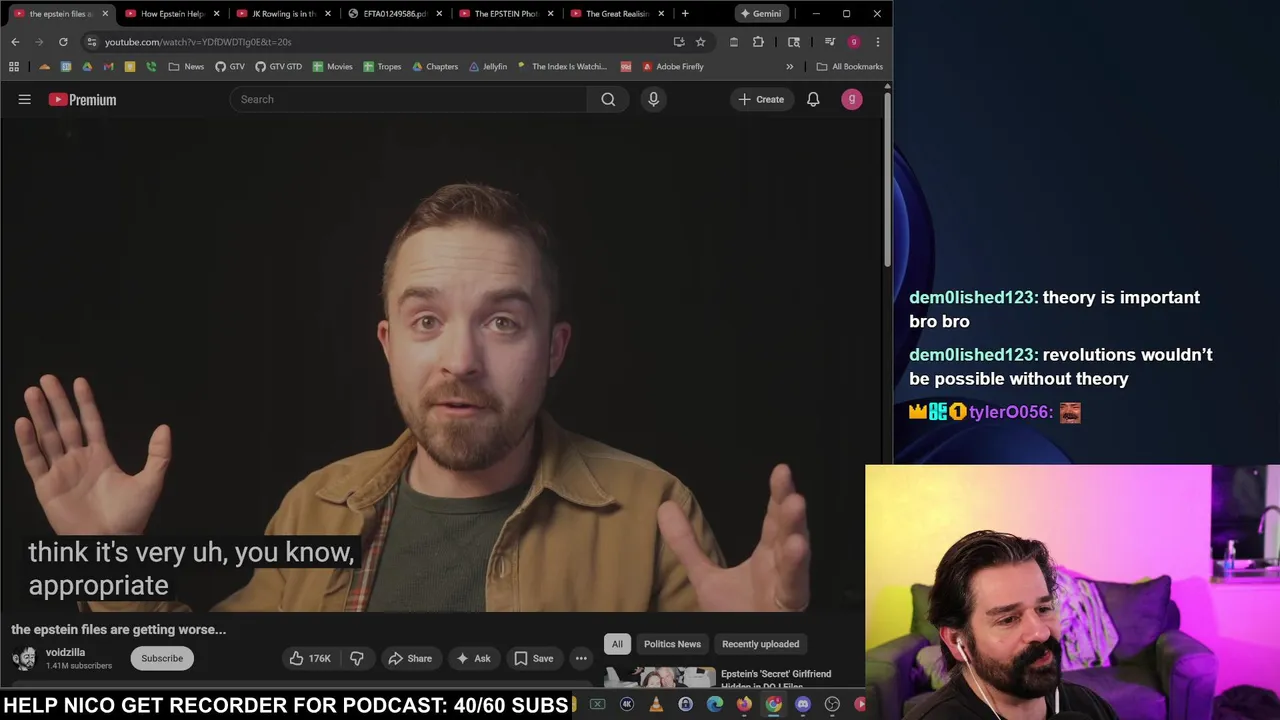Go to the YouTube Premium home logo
This screenshot has width=1280, height=720.
click(82, 99)
